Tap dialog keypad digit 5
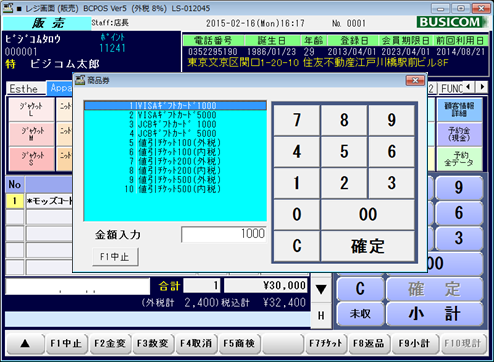The width and height of the screenshot is (494, 362). (344, 152)
